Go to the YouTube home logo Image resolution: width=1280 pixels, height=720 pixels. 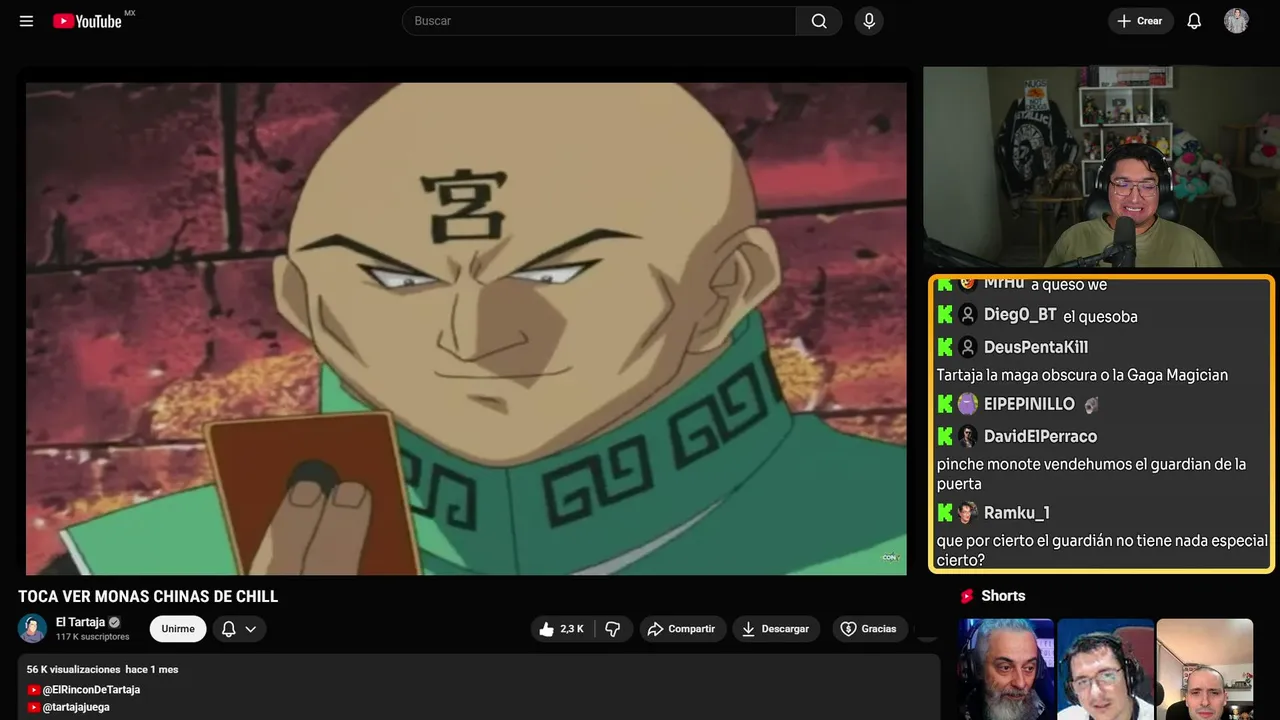tap(88, 21)
